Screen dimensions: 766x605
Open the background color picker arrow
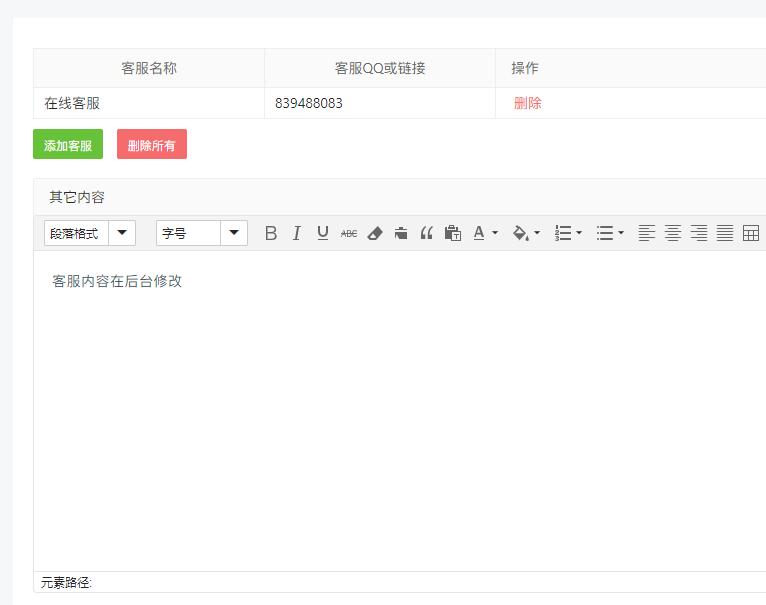click(x=537, y=233)
